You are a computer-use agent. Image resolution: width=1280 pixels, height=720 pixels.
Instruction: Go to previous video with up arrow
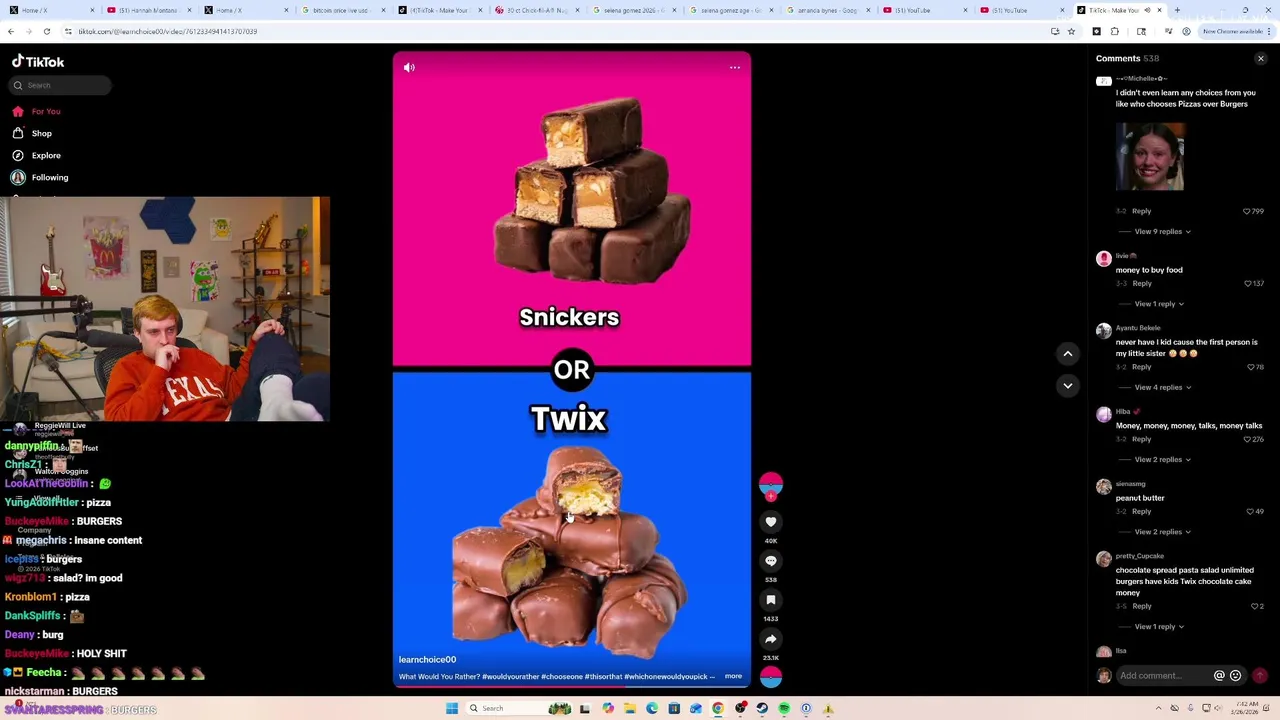point(1068,354)
